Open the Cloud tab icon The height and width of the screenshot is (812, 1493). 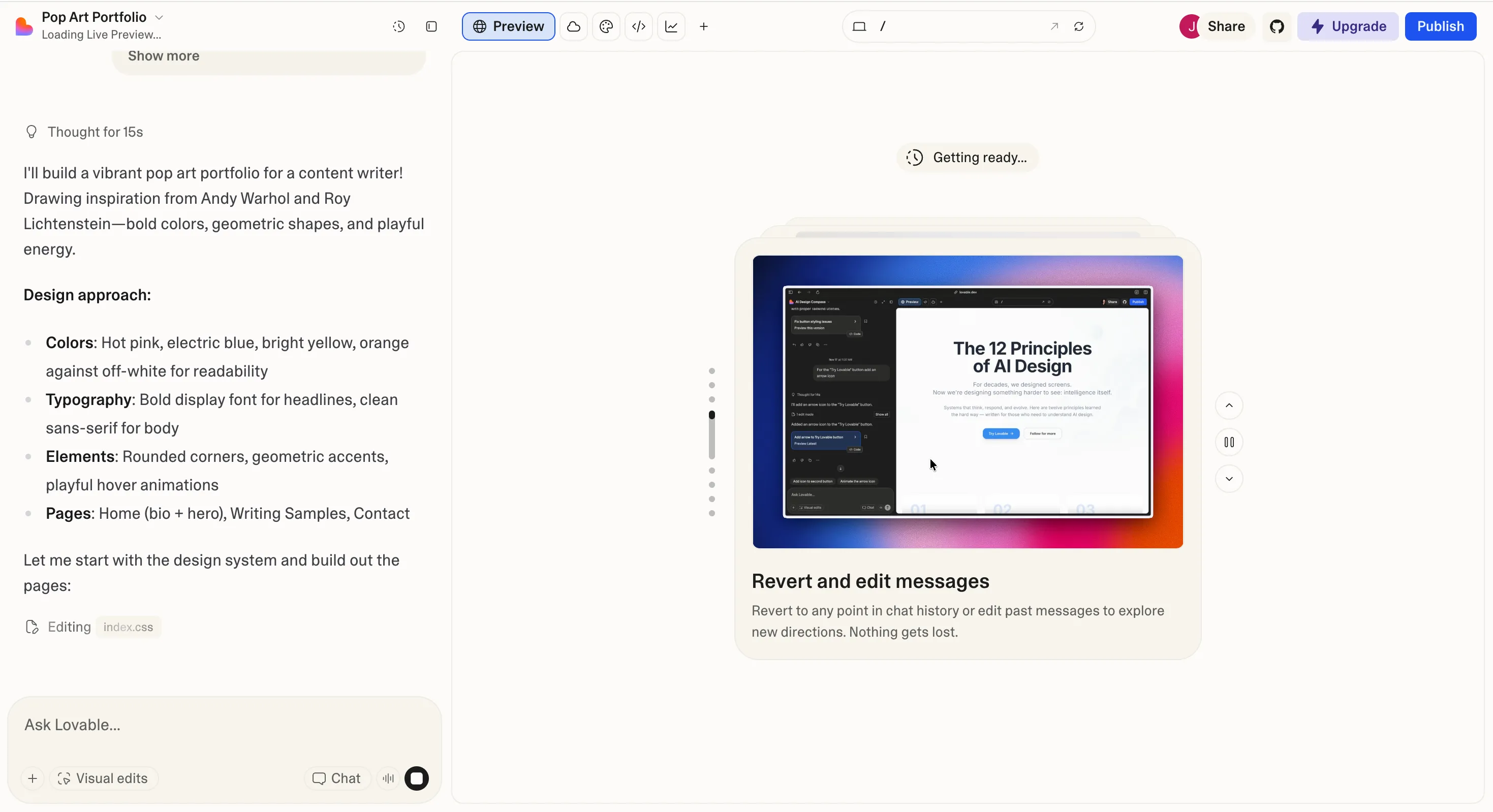pyautogui.click(x=574, y=26)
